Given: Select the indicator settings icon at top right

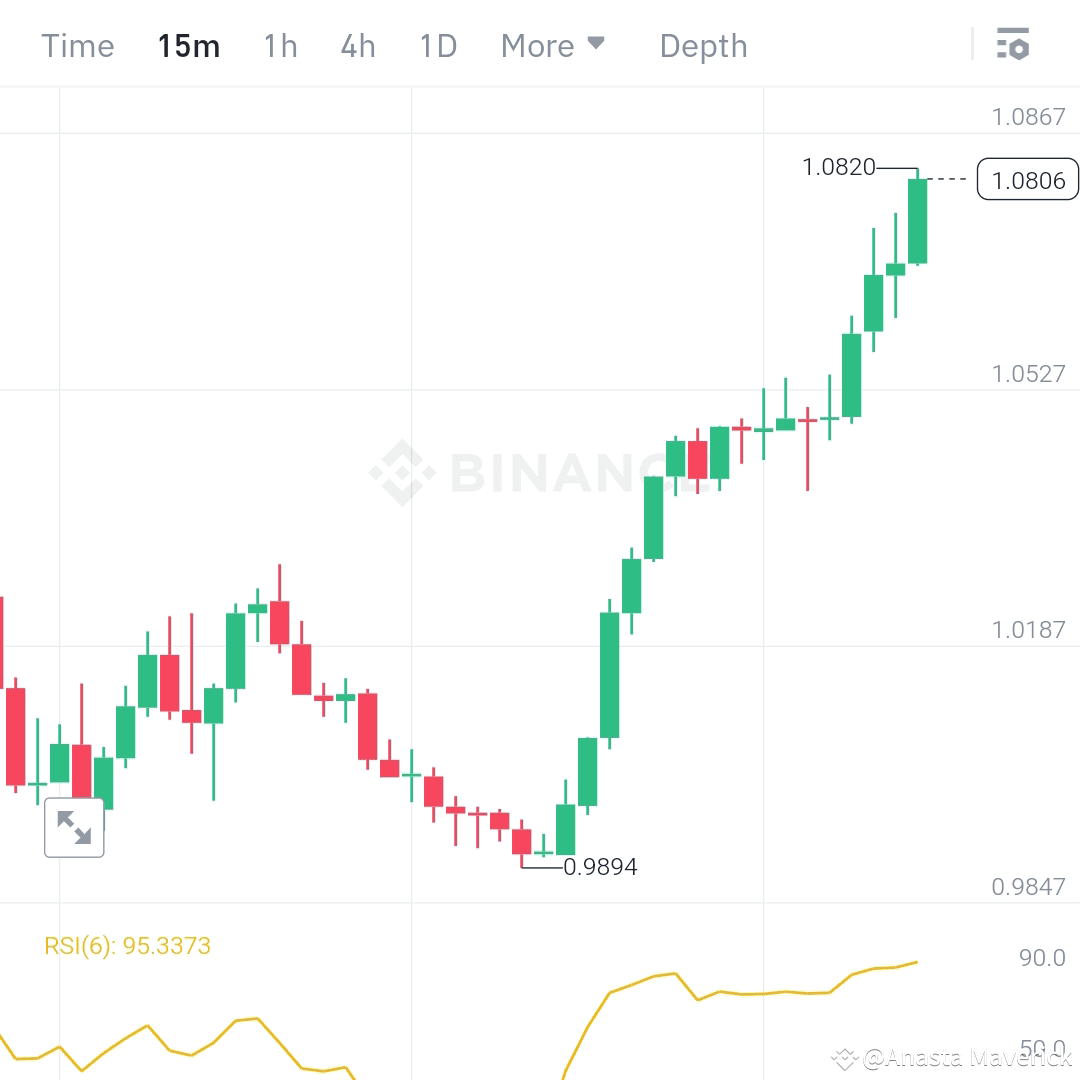Looking at the screenshot, I should tap(1013, 44).
